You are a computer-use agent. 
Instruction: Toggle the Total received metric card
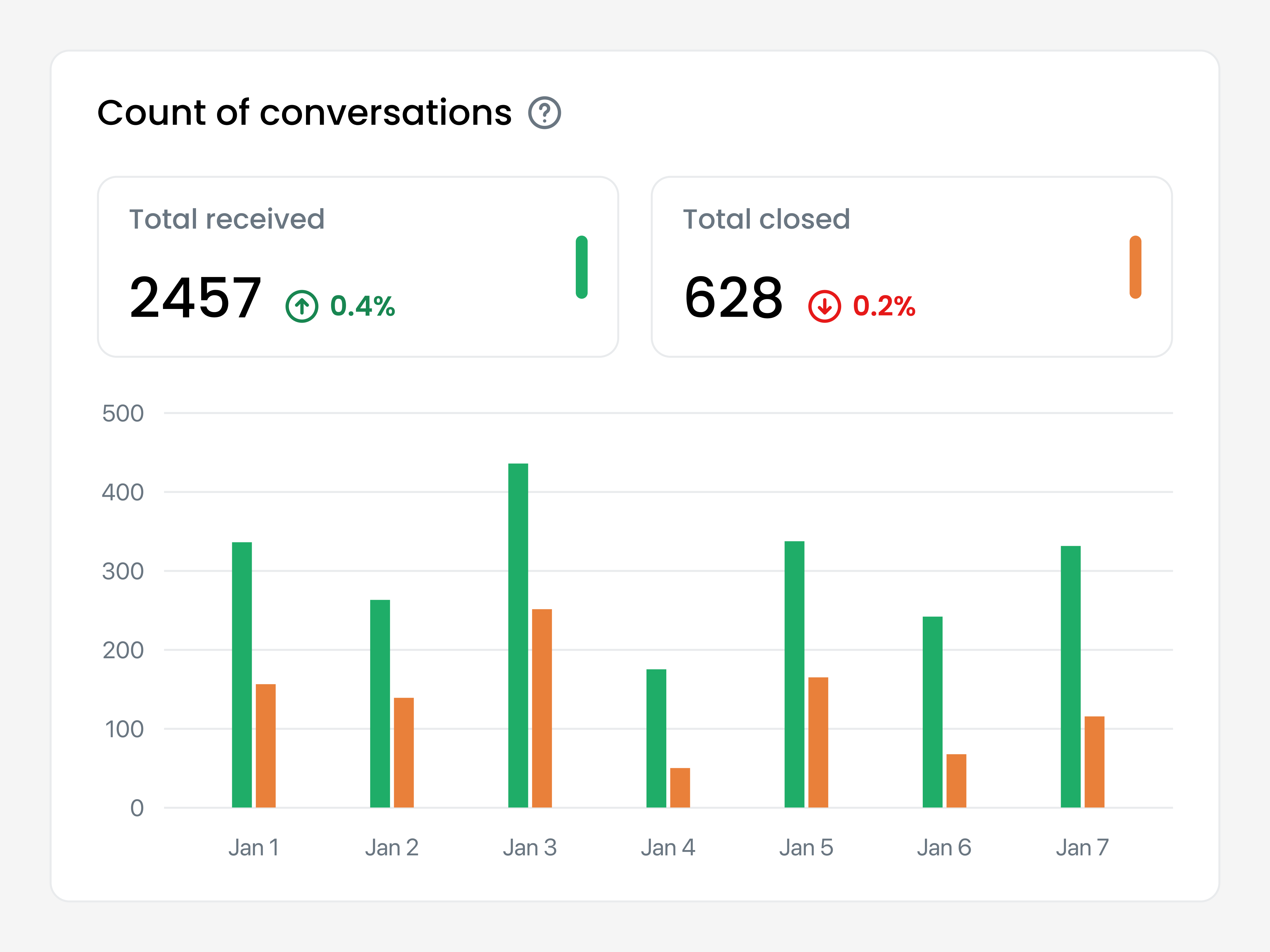coord(358,266)
